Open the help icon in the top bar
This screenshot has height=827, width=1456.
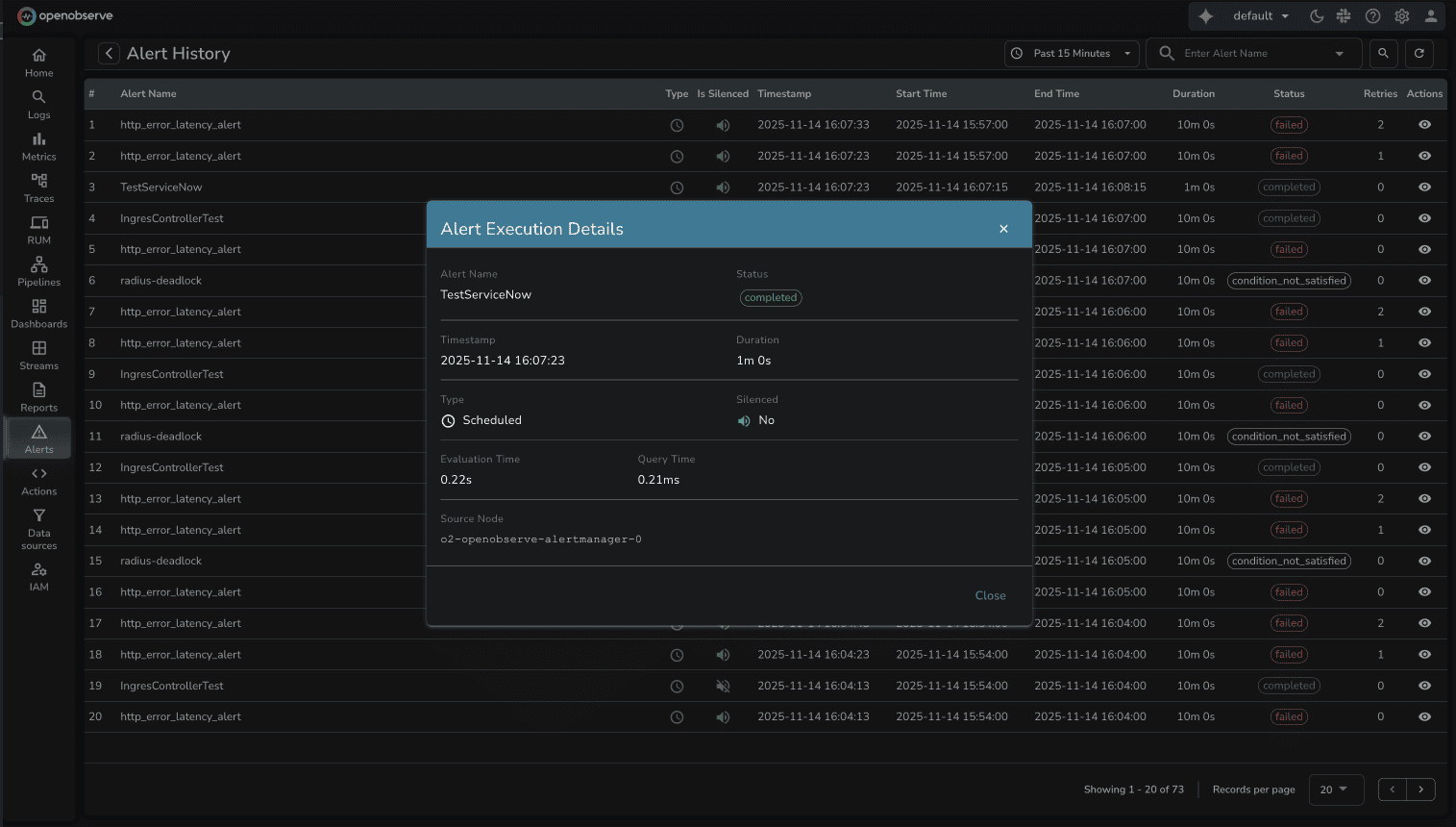click(x=1372, y=15)
